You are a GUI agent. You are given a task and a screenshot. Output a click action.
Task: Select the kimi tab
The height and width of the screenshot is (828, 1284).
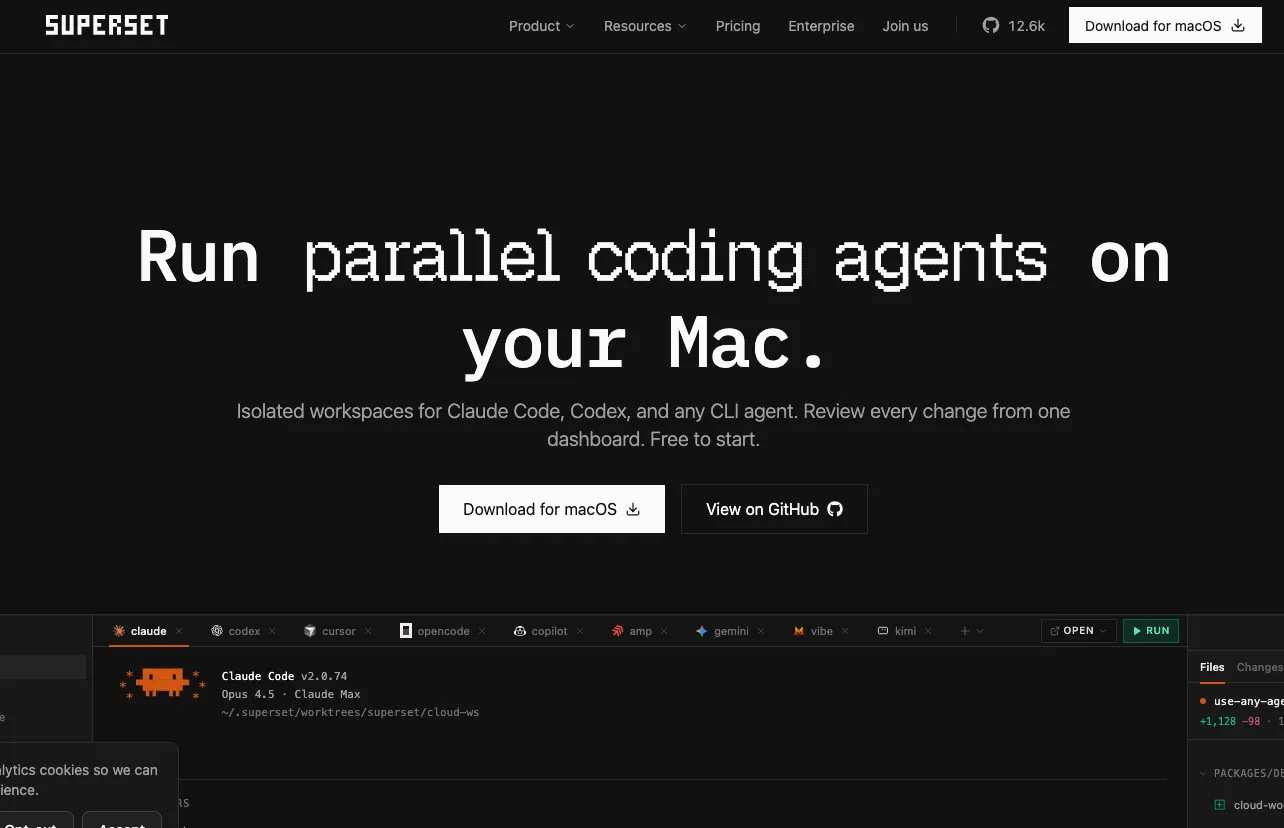click(x=905, y=631)
